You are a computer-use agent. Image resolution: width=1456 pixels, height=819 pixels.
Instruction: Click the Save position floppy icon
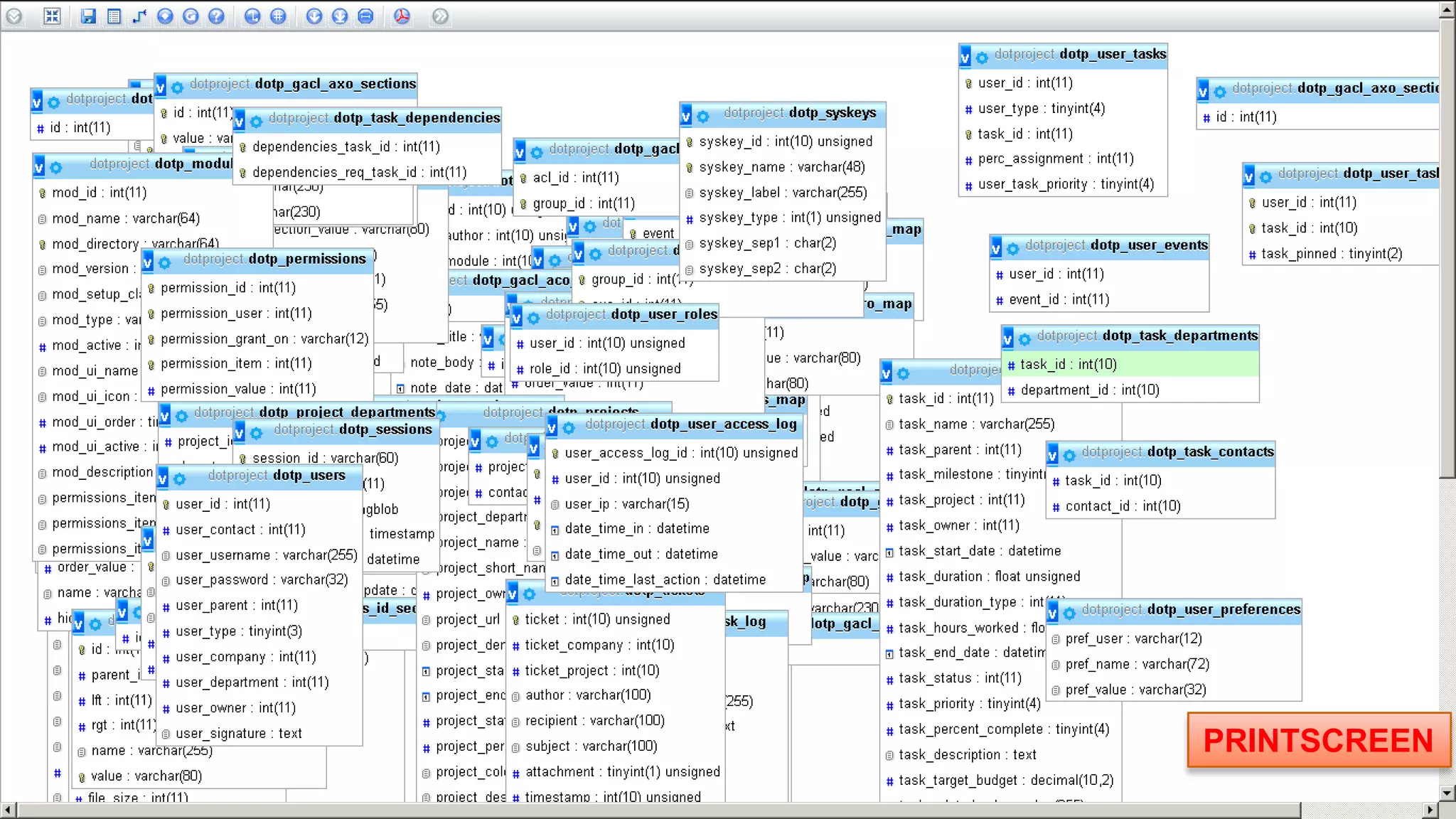(x=88, y=16)
